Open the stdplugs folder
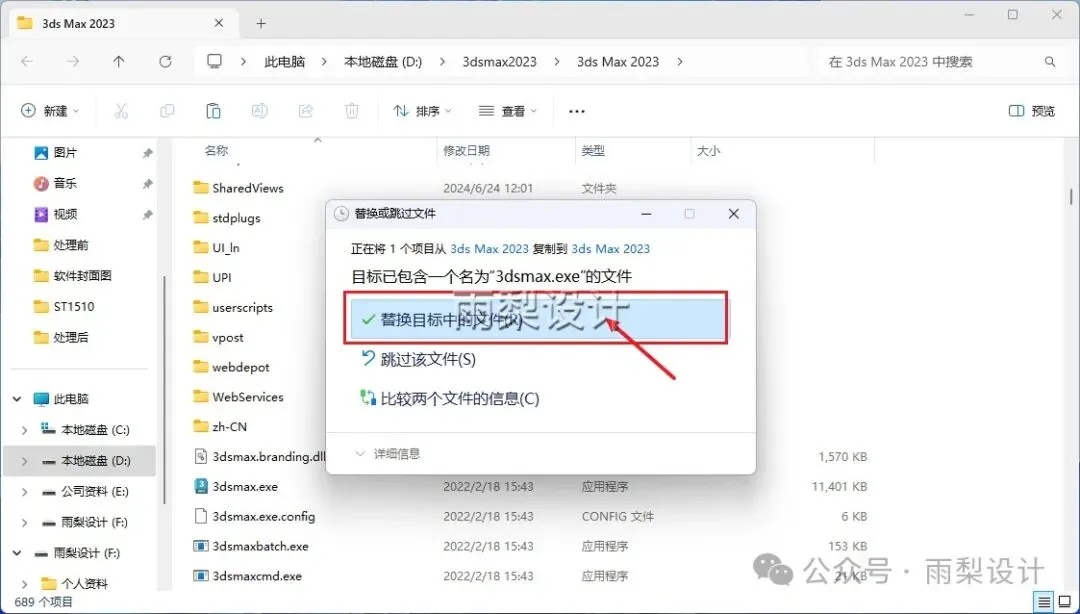Image resolution: width=1080 pixels, height=614 pixels. point(236,218)
